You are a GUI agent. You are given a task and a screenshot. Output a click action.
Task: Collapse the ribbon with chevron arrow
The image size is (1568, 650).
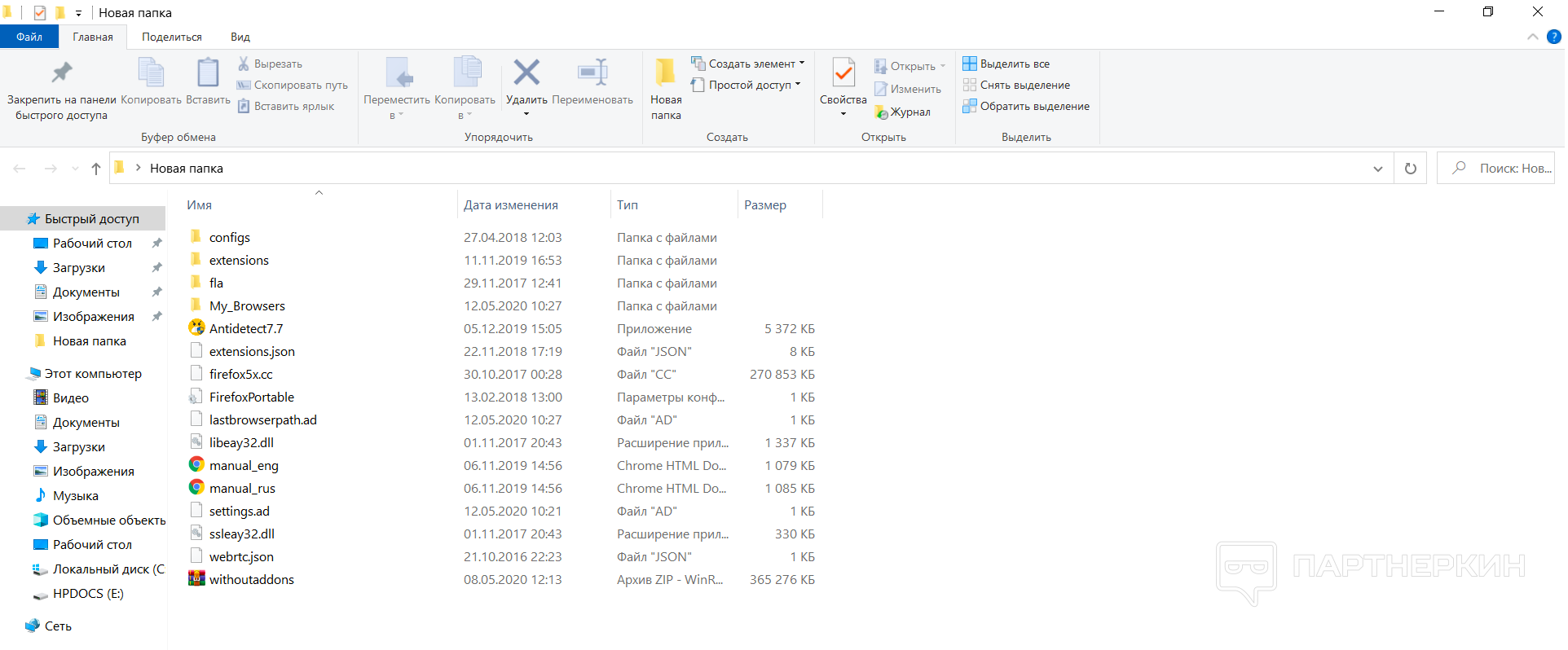(1532, 37)
